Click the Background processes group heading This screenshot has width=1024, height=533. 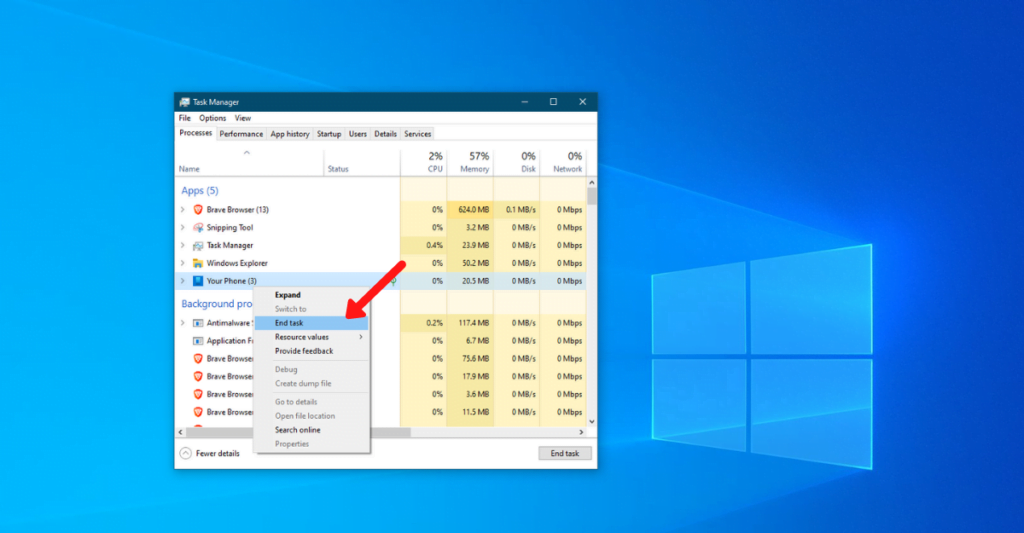pos(216,304)
